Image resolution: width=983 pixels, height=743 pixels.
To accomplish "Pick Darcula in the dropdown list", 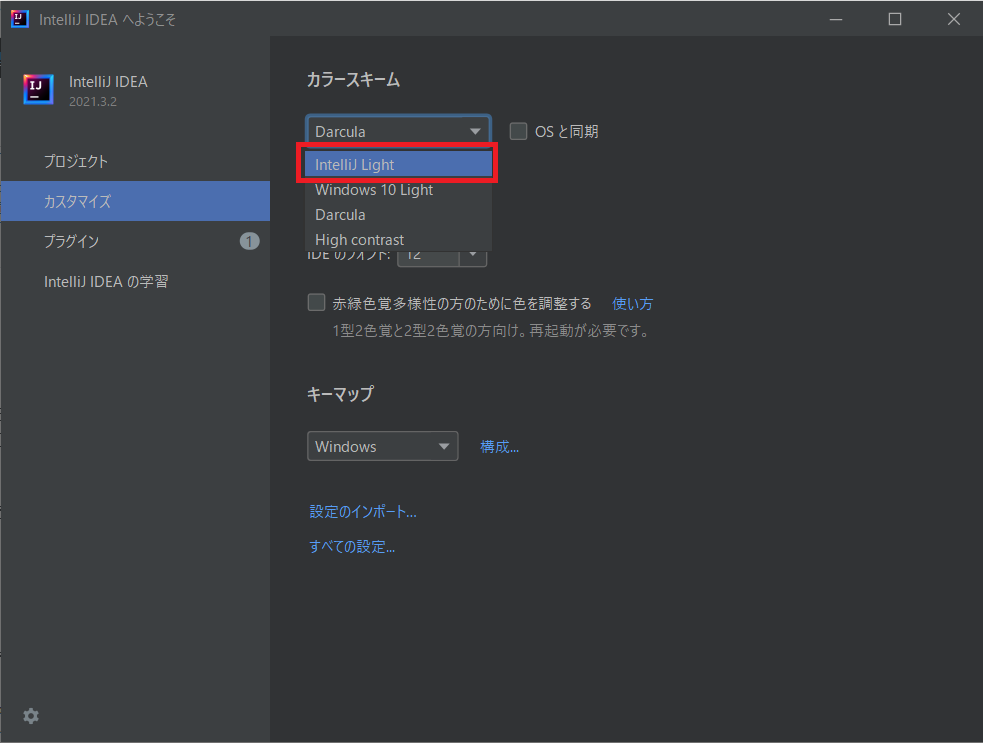I will tap(398, 214).
